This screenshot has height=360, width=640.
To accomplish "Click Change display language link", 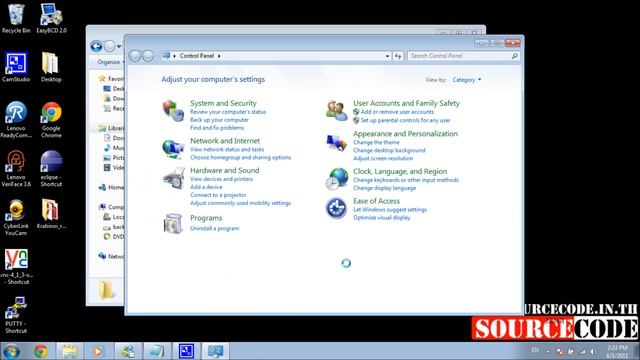I will pyautogui.click(x=384, y=188).
